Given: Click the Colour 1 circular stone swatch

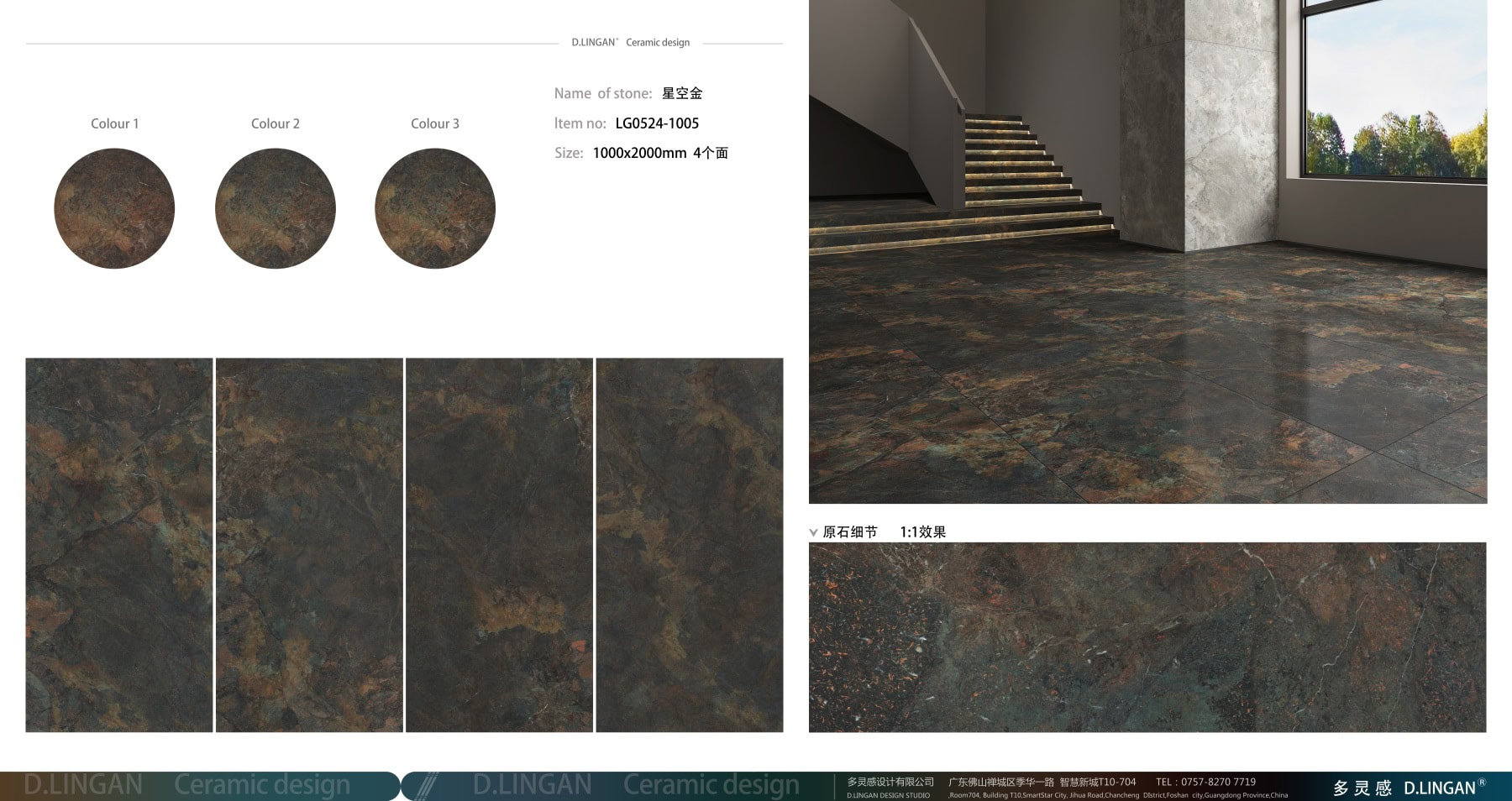Looking at the screenshot, I should point(114,208).
